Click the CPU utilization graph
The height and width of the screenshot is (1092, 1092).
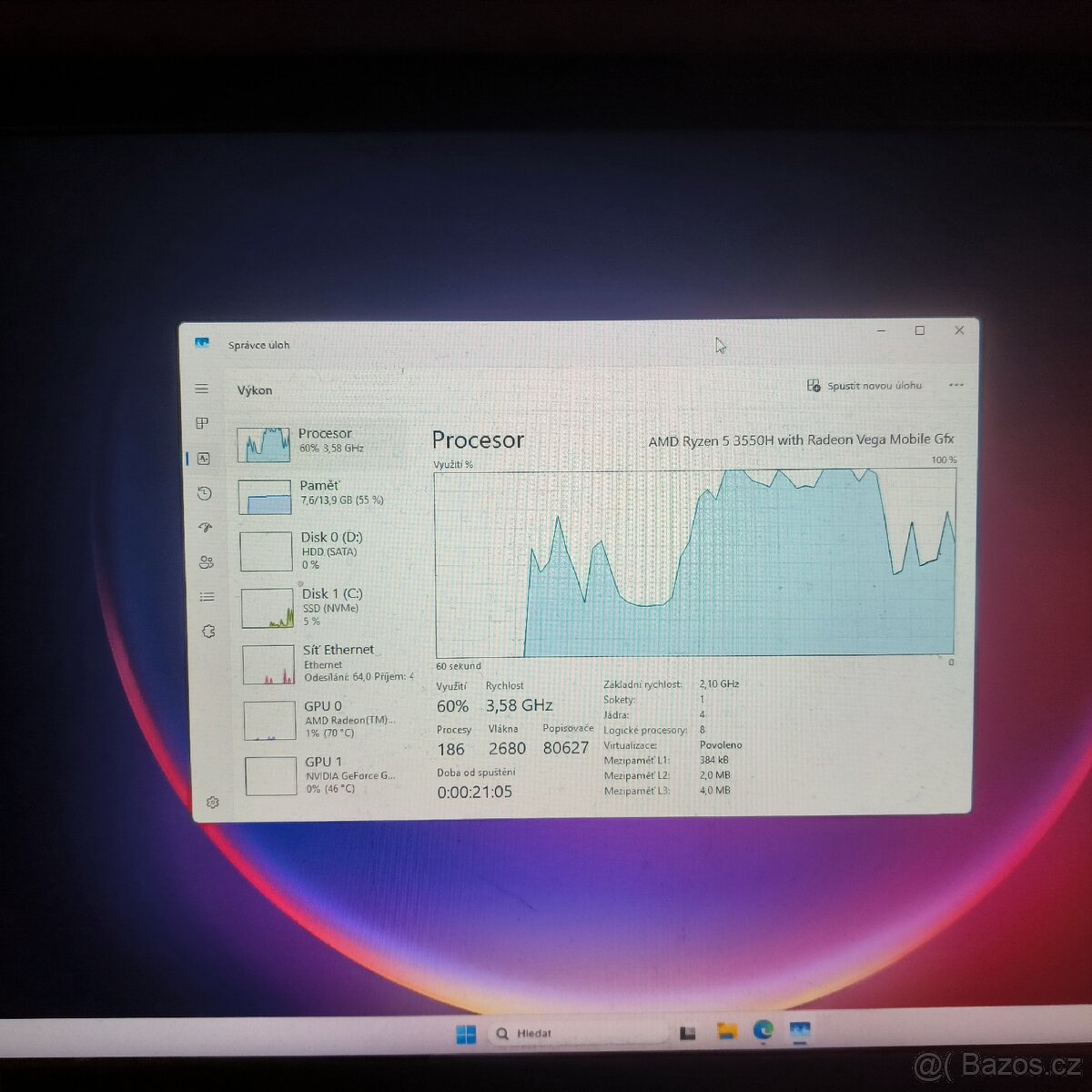695,562
